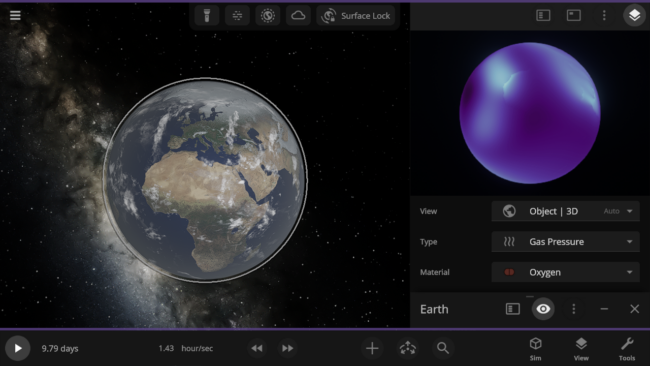This screenshot has width=650, height=366.
Task: Open the View tab in bottom bar
Action: [x=581, y=349]
